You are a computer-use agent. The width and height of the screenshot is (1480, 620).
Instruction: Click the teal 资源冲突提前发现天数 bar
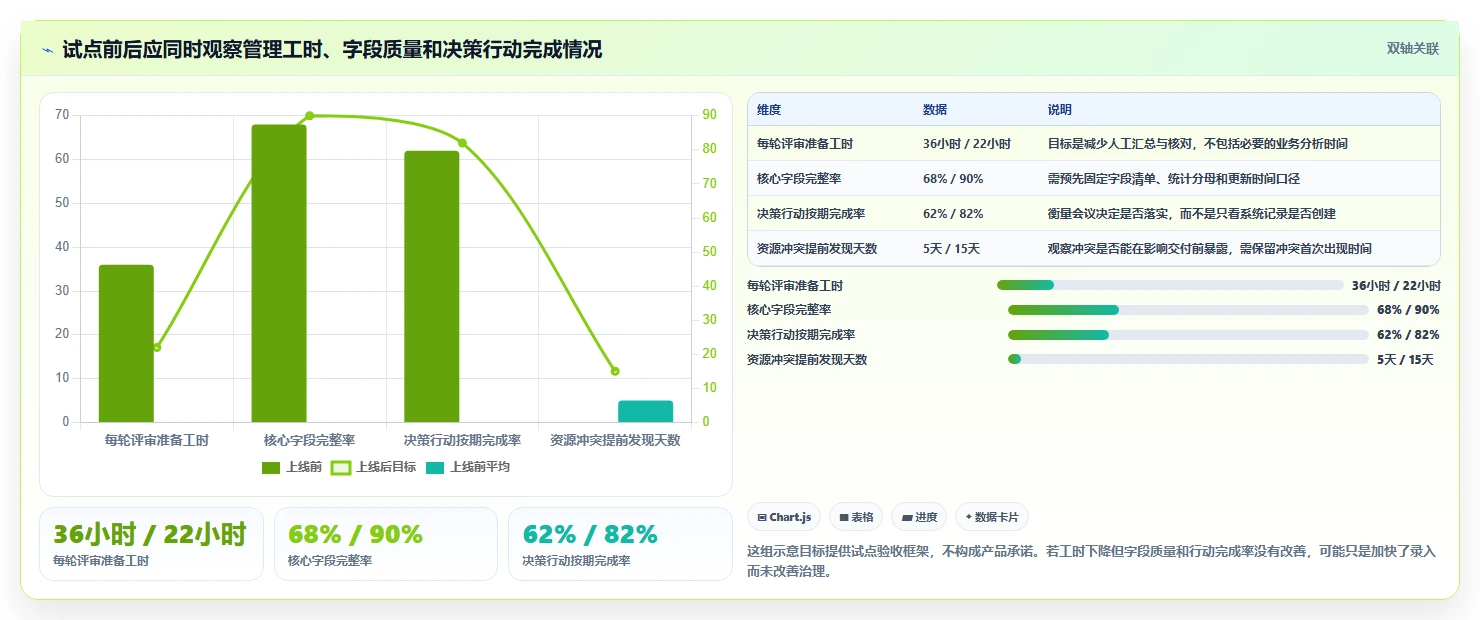click(645, 411)
